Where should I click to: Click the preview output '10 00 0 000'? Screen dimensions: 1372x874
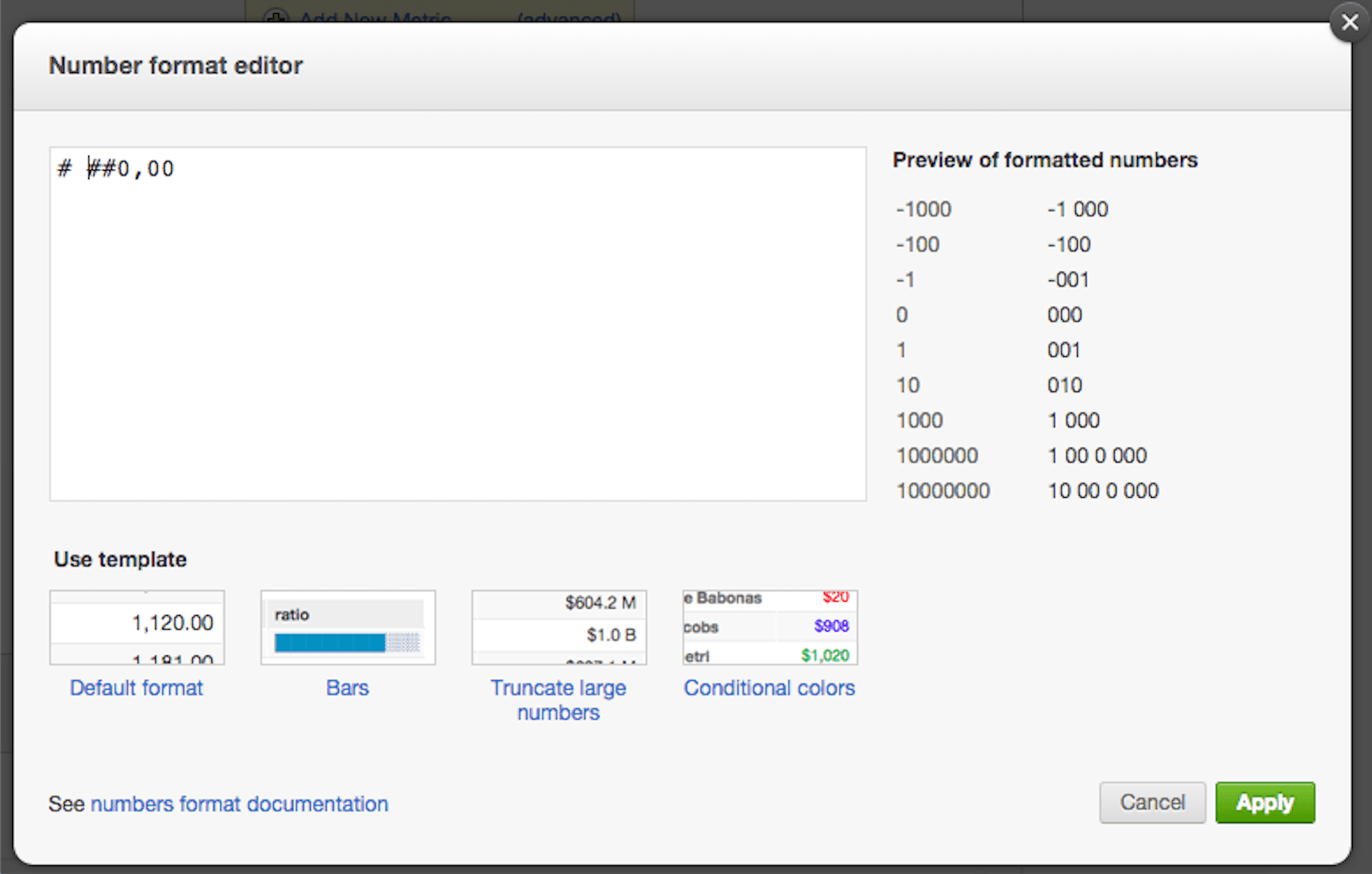tap(1103, 491)
